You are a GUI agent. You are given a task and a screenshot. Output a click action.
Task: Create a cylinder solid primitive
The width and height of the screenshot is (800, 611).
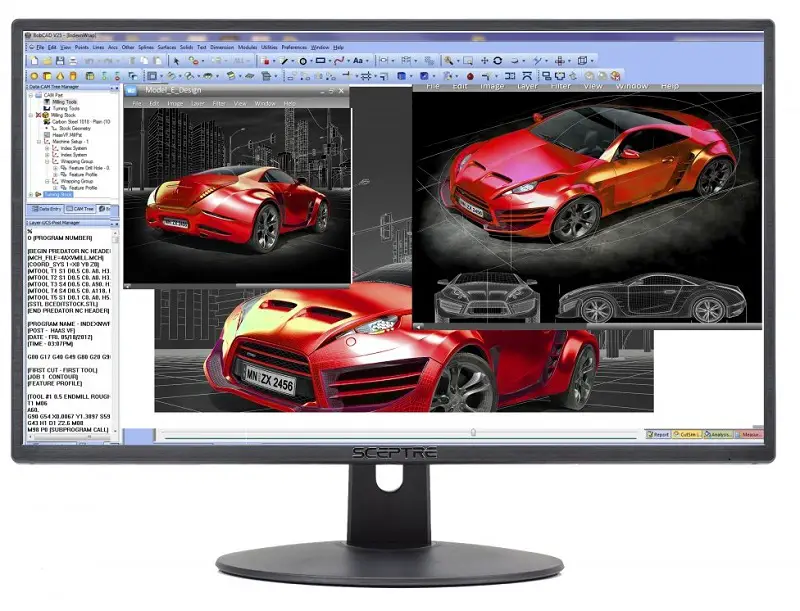(x=73, y=76)
